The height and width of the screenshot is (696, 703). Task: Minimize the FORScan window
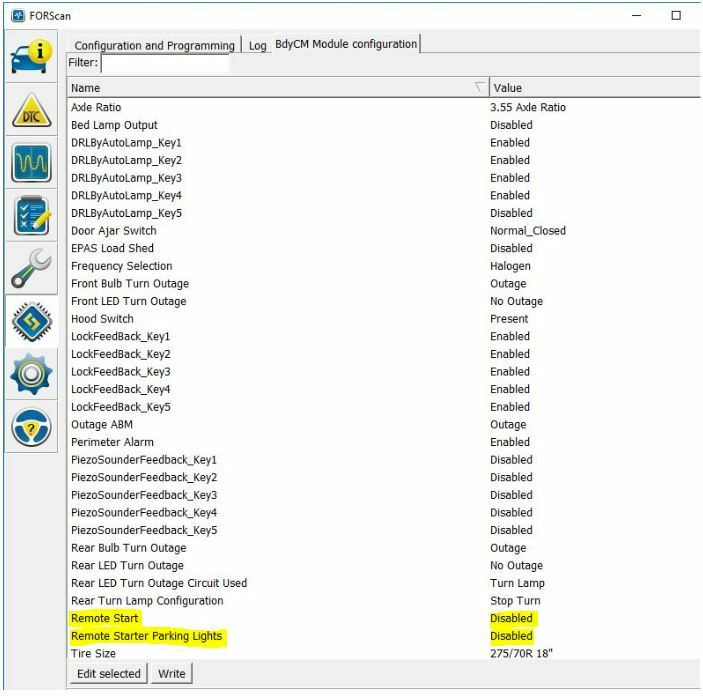tap(636, 16)
